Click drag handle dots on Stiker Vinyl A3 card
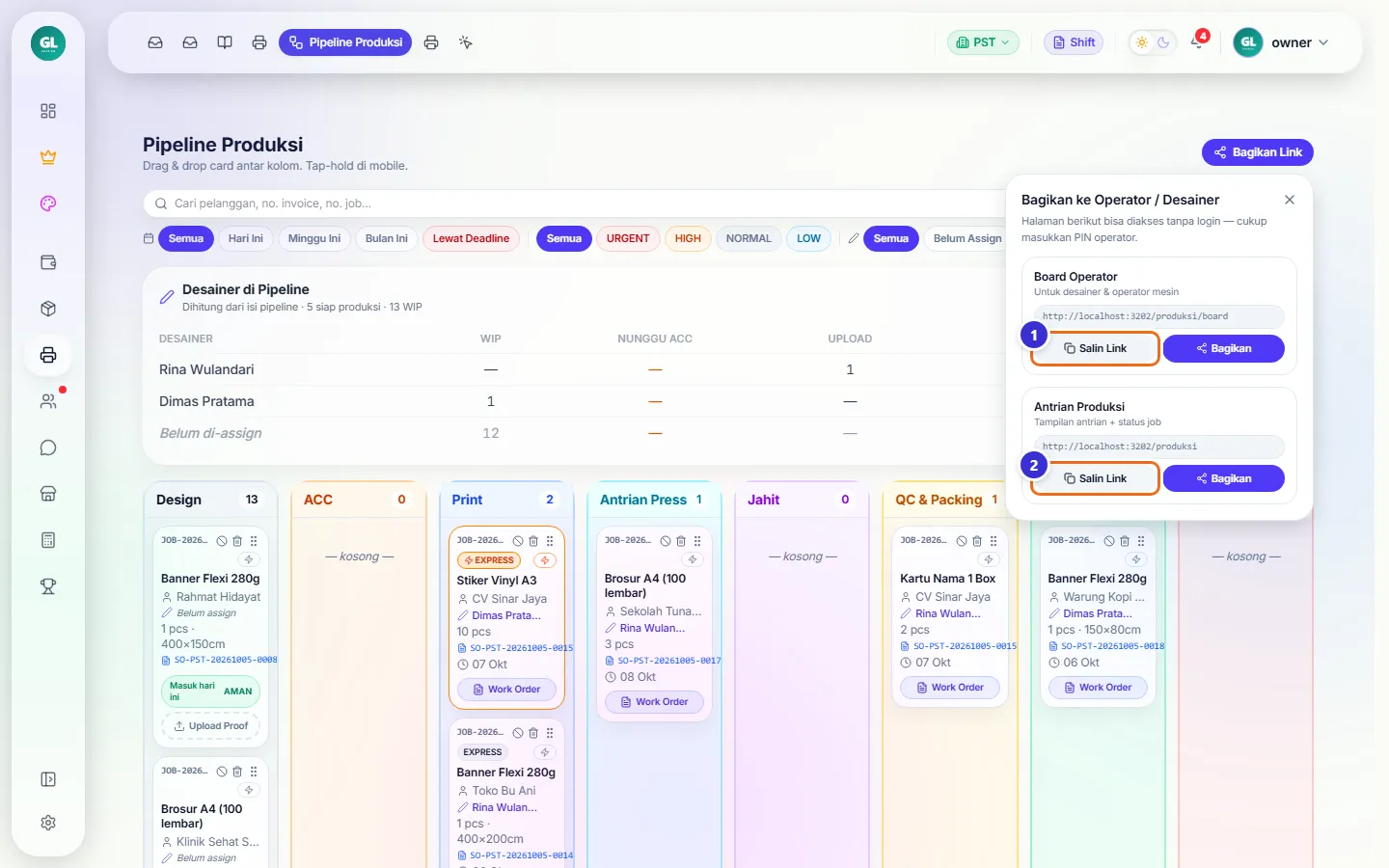This screenshot has height=868, width=1389. pyautogui.click(x=550, y=541)
